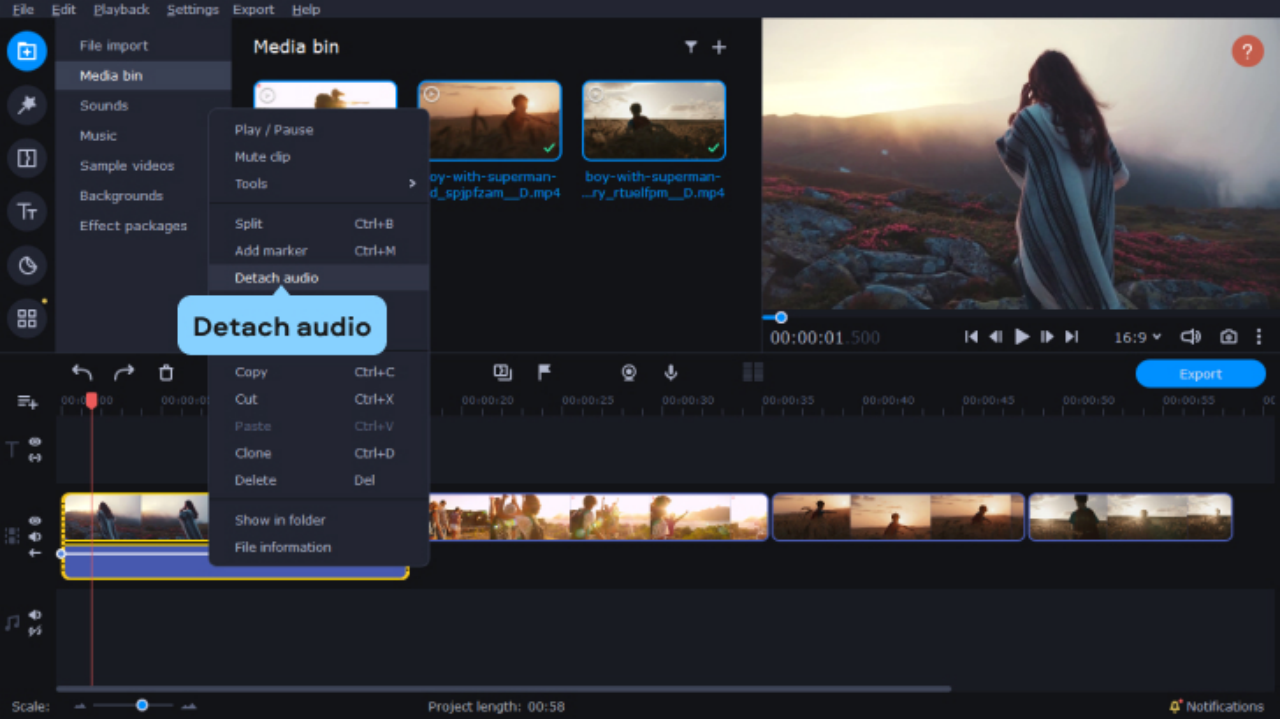Click the red help question mark
The height and width of the screenshot is (719, 1280).
pos(1247,51)
